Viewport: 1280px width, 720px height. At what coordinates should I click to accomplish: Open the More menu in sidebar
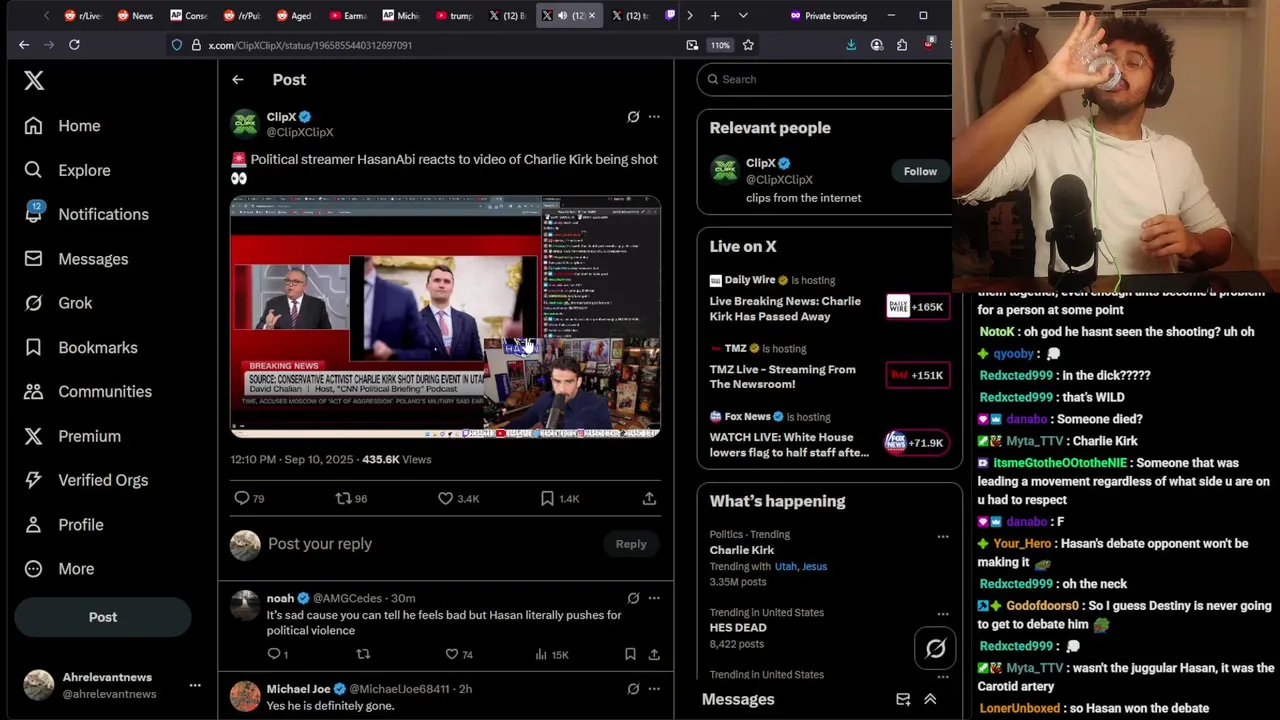59,569
